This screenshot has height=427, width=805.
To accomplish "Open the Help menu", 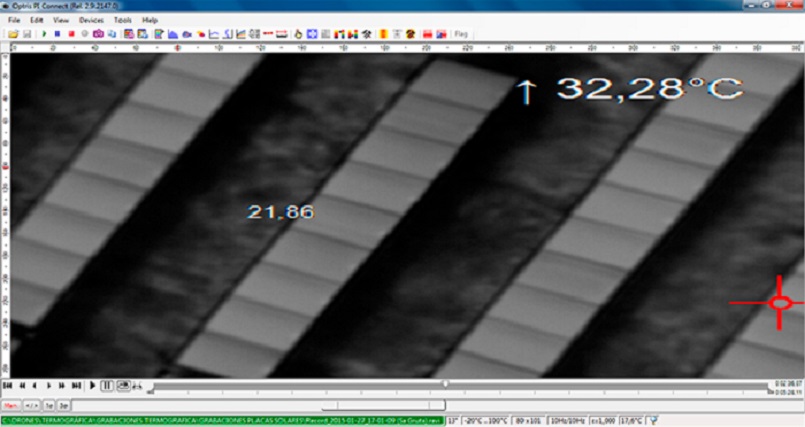I will coord(149,20).
